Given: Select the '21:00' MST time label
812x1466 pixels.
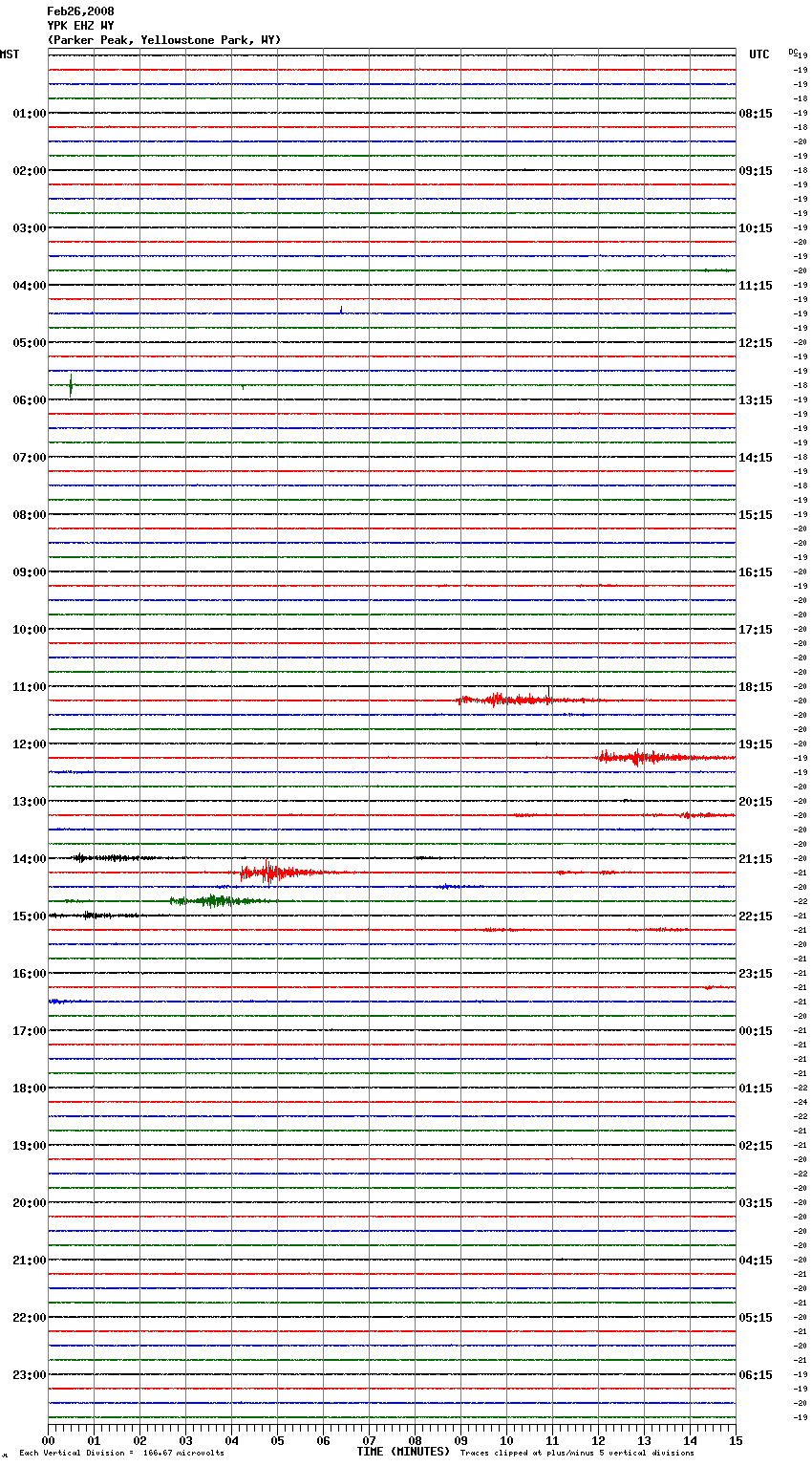Looking at the screenshot, I should (29, 1261).
